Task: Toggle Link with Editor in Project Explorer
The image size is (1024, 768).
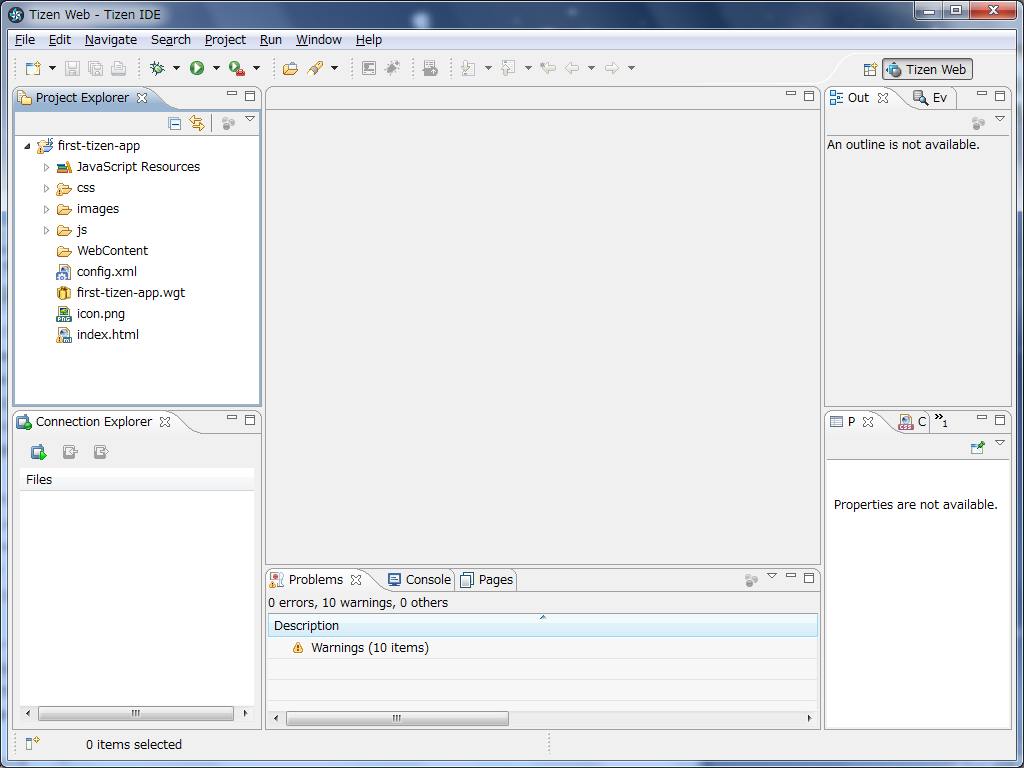Action: click(x=197, y=123)
